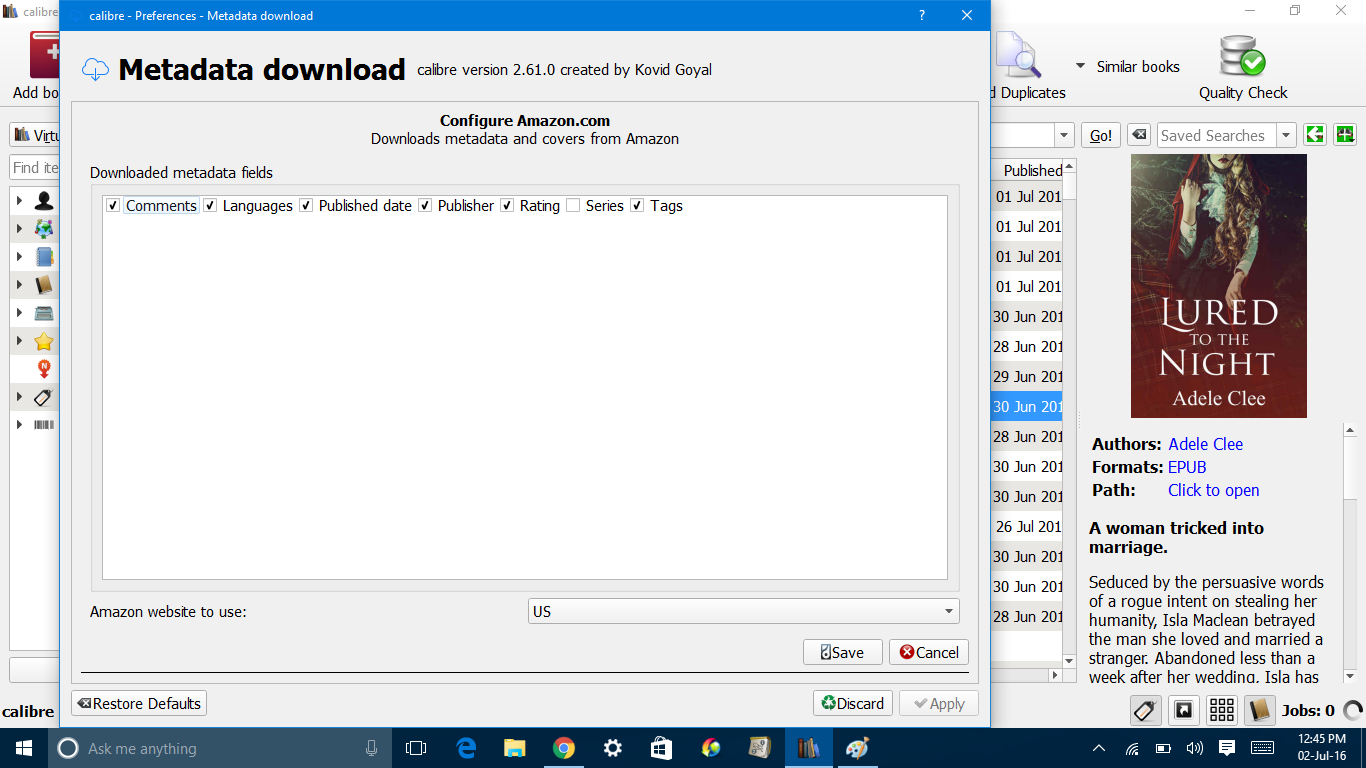Open Google Chrome from the taskbar

[x=564, y=748]
